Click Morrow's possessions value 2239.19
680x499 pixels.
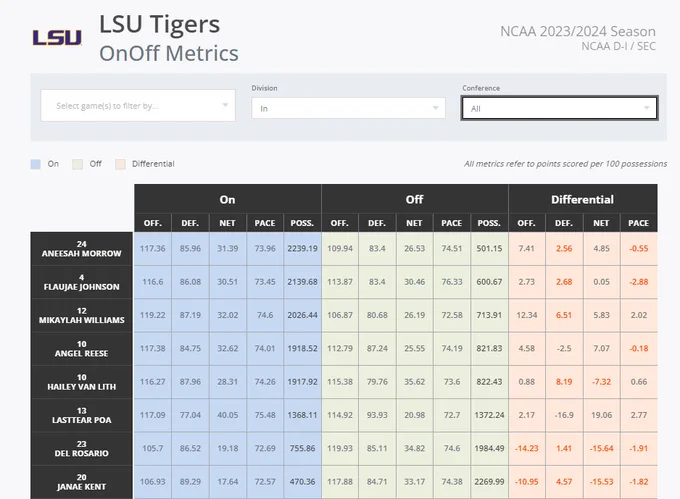(302, 248)
